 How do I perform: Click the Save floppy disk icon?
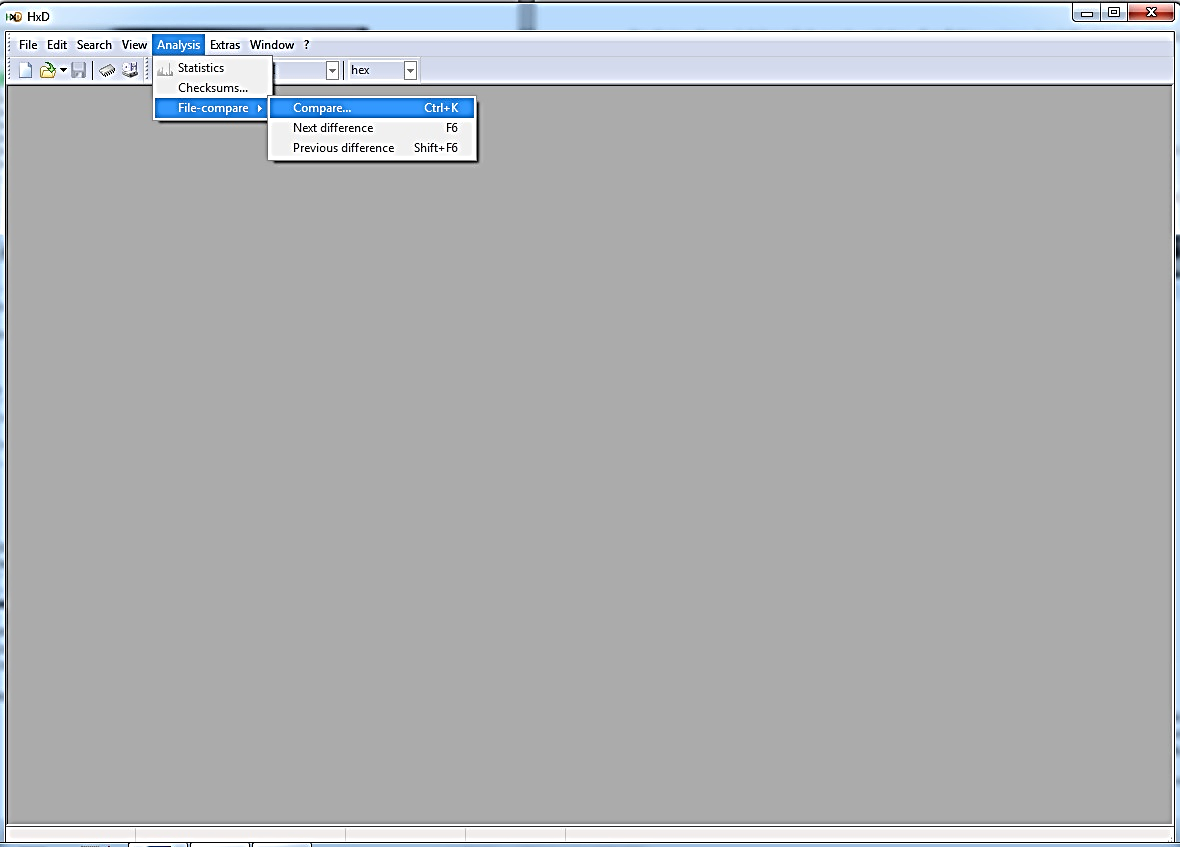pos(79,70)
